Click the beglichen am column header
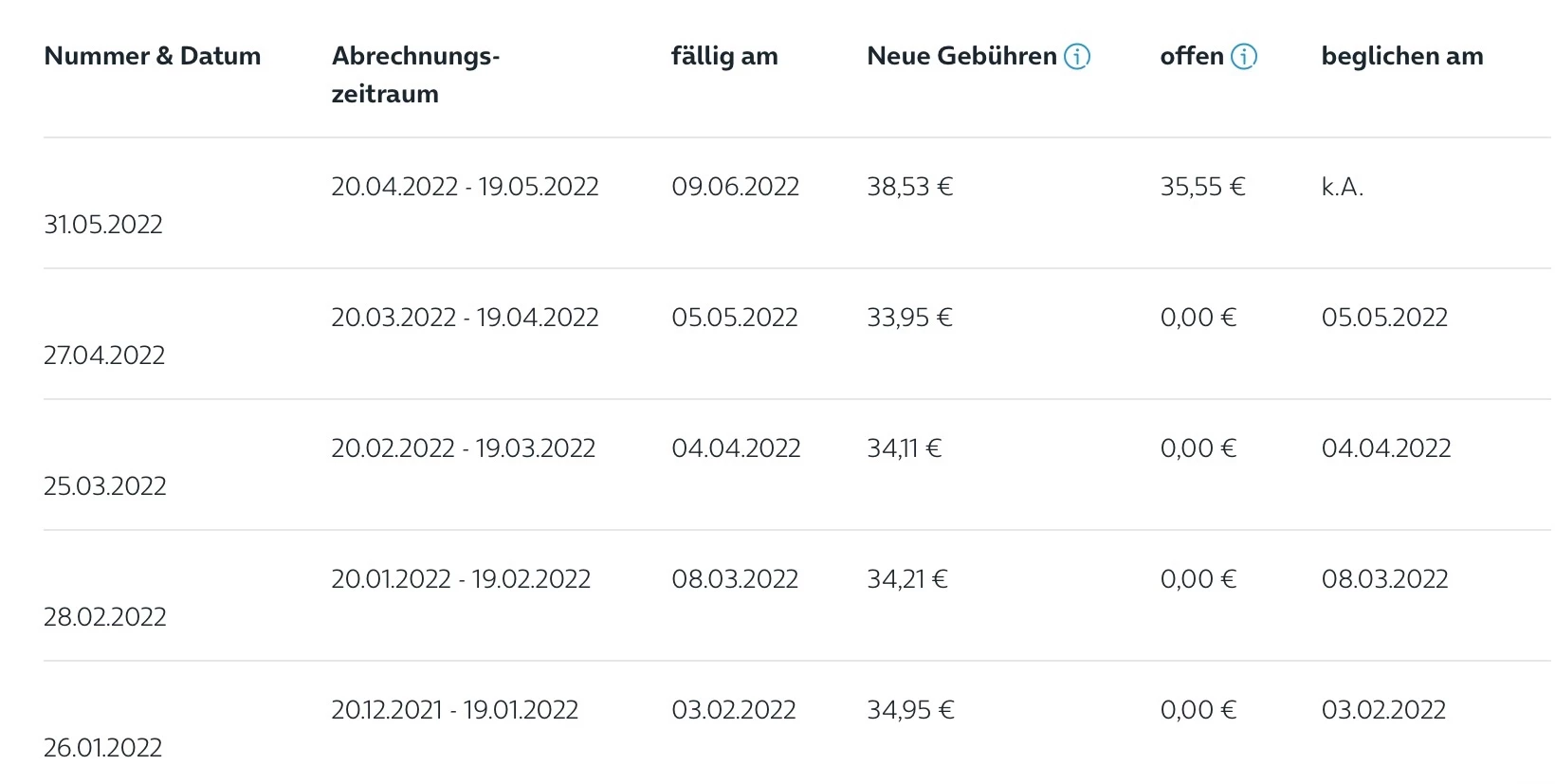1555x784 pixels. (1402, 56)
